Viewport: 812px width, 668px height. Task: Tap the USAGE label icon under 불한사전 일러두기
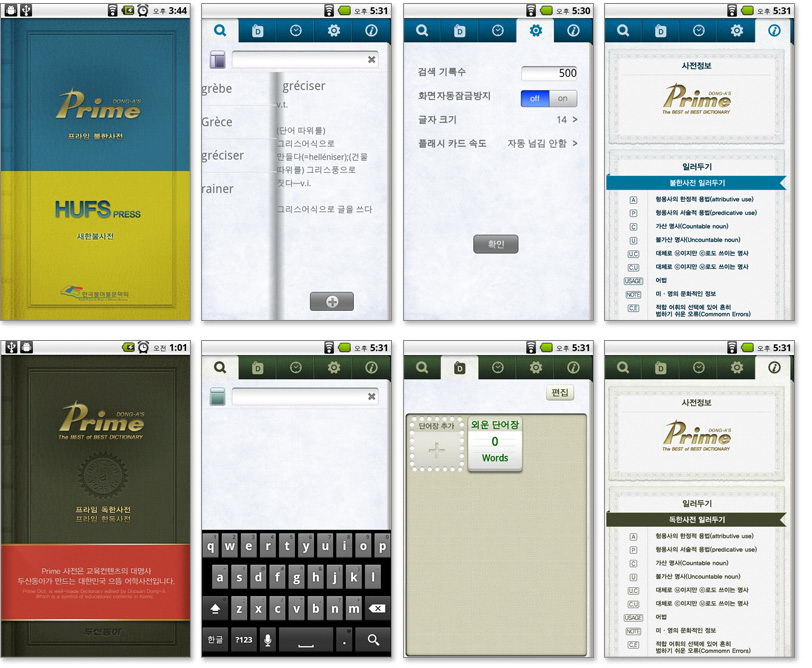coord(633,281)
